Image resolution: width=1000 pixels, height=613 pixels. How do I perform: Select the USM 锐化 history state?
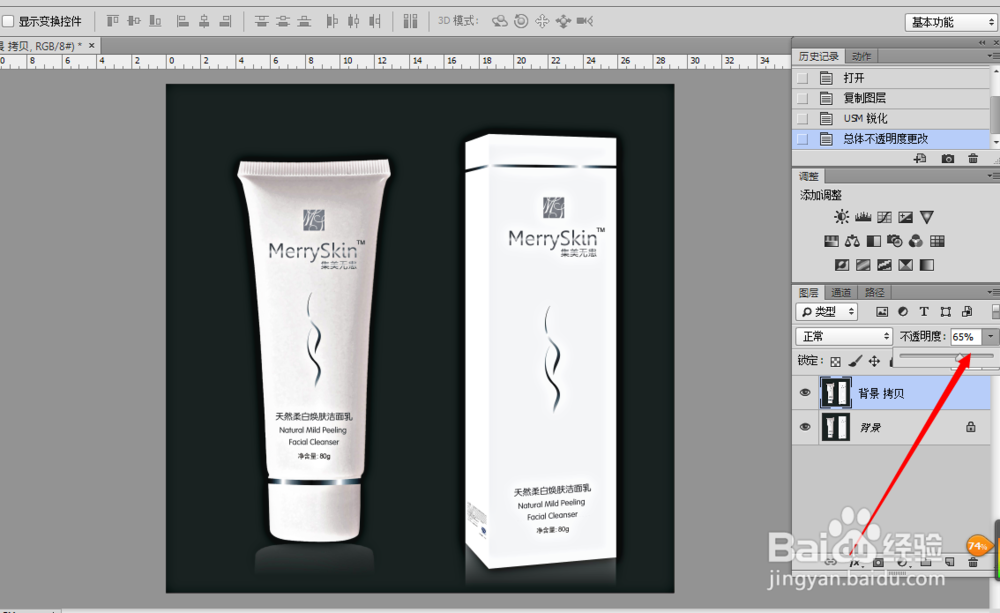pyautogui.click(x=892, y=119)
